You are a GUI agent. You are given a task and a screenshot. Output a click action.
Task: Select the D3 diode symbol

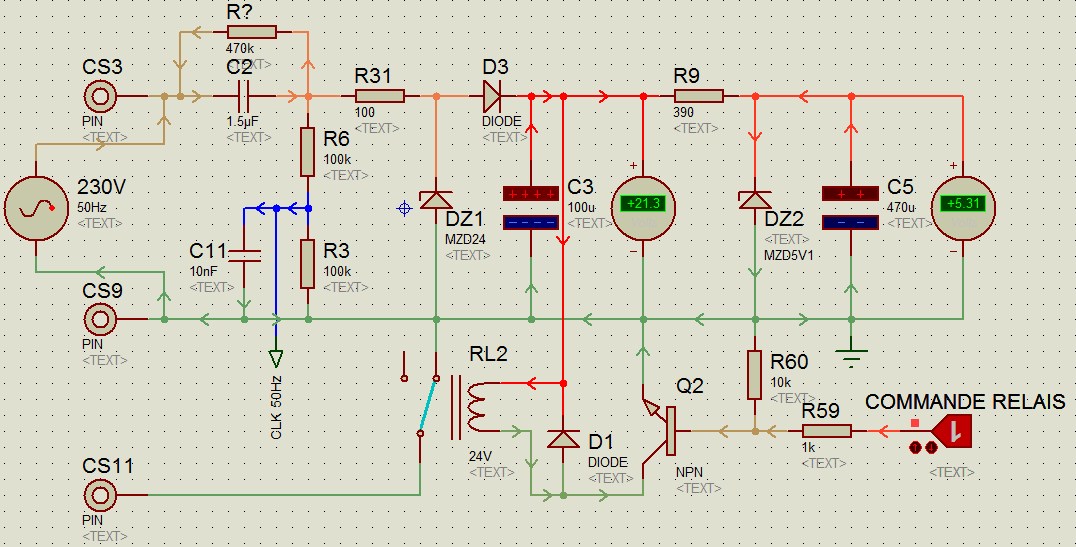493,97
